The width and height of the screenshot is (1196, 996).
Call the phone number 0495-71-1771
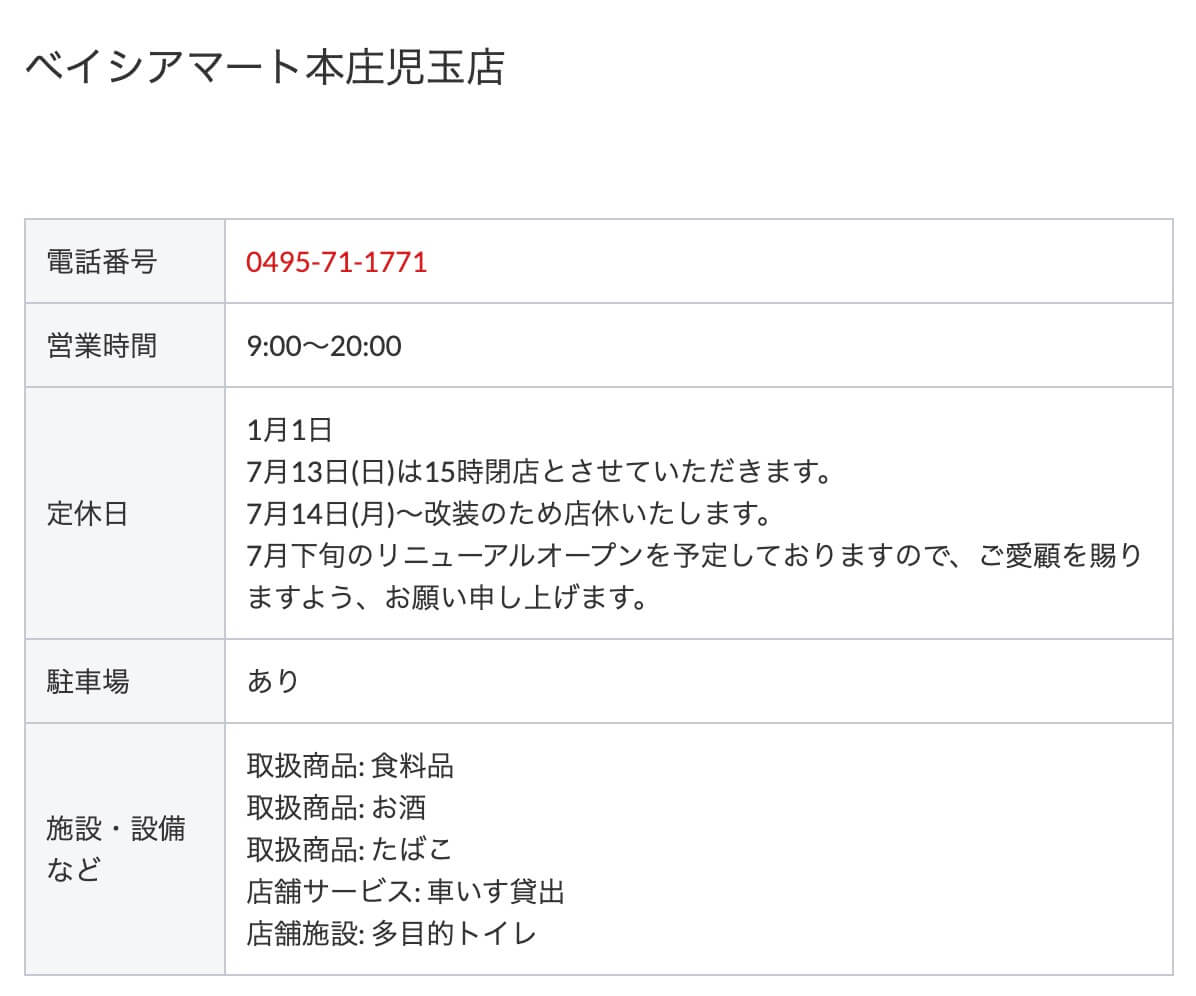point(337,262)
